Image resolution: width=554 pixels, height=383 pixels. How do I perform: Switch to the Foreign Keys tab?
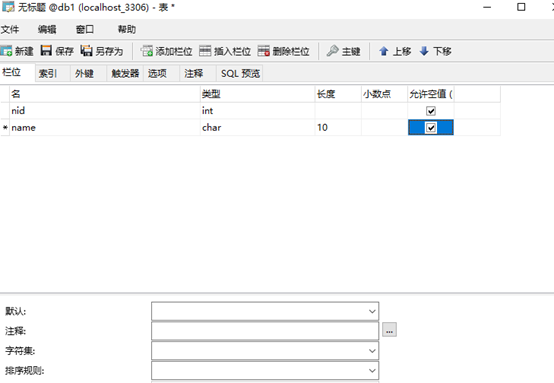click(x=89, y=73)
